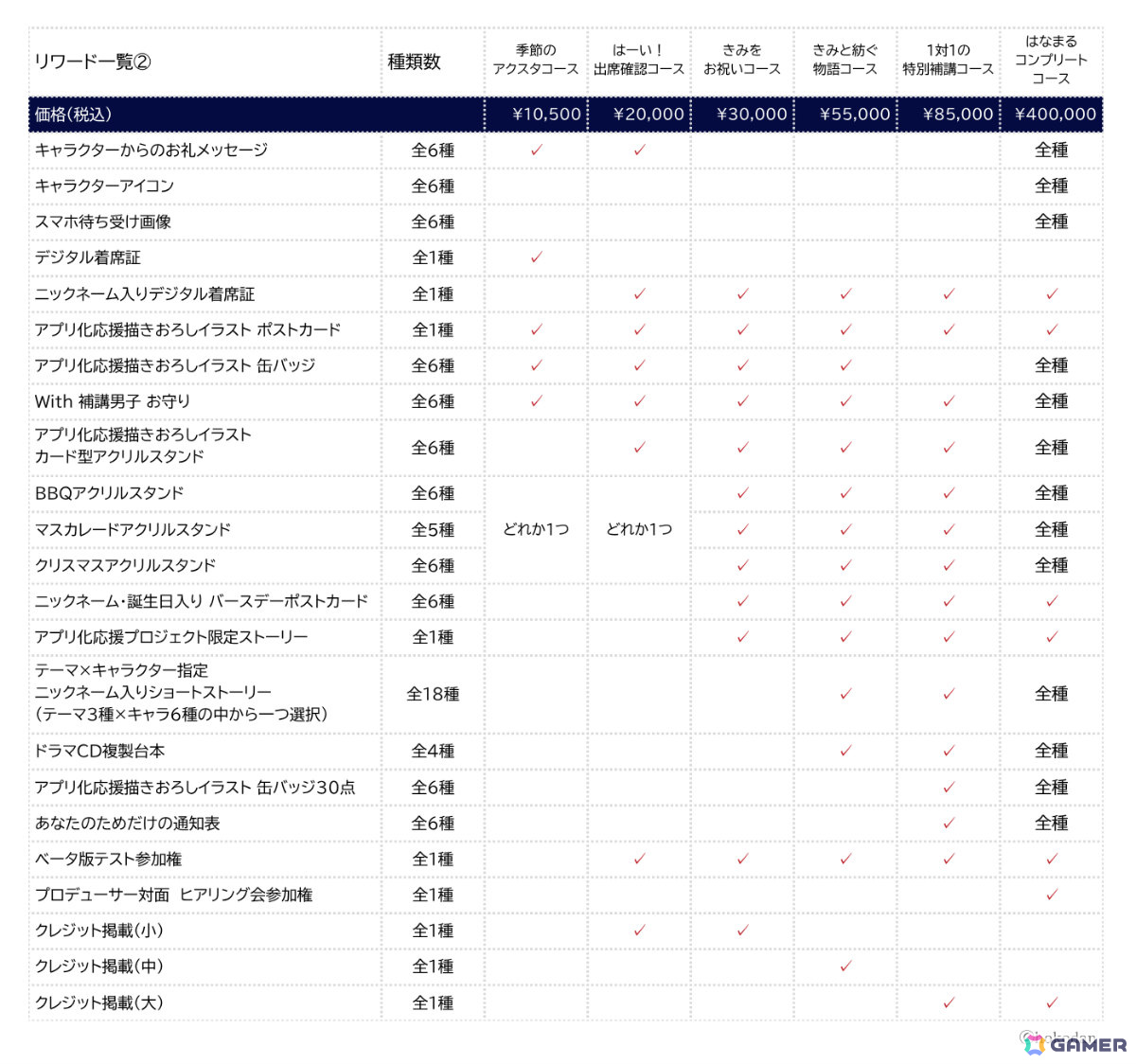Click the 缶バッジ30点 checkmark under ¥85,000
The height and width of the screenshot is (1064, 1136).
[949, 787]
